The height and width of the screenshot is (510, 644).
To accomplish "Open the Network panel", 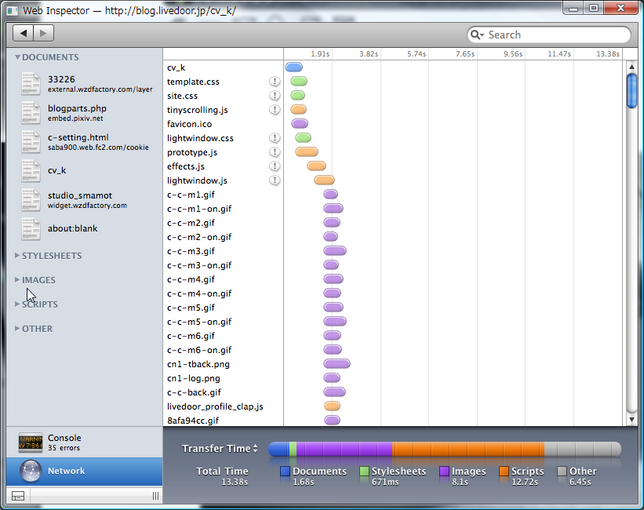I will point(85,471).
